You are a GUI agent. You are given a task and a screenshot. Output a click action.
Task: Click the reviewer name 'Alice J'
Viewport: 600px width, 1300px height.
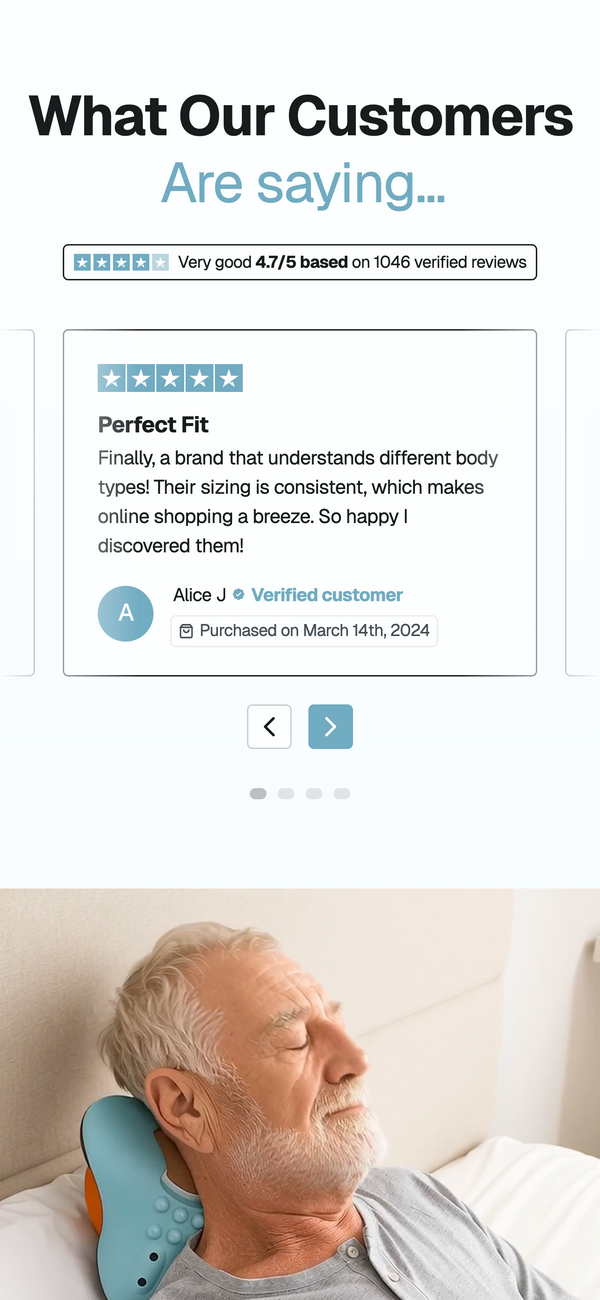pos(199,595)
